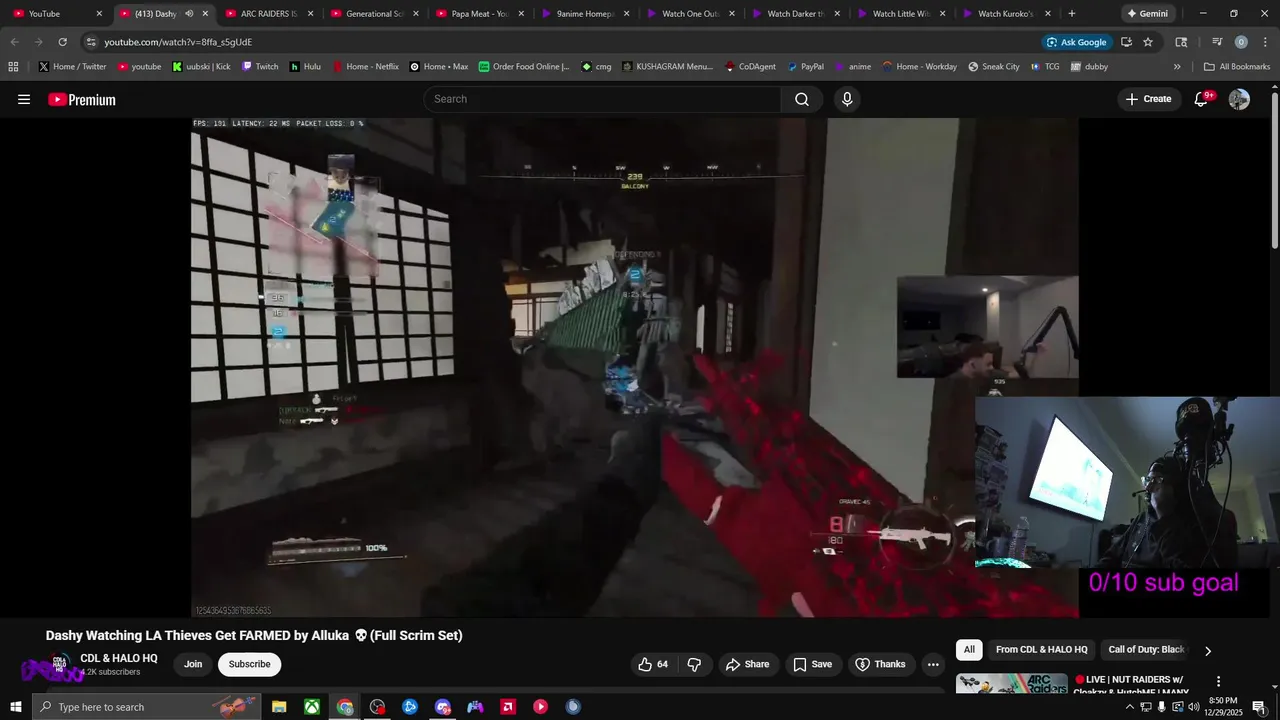Click the page vertical scrollbar
The image size is (1280, 720).
(1275, 170)
